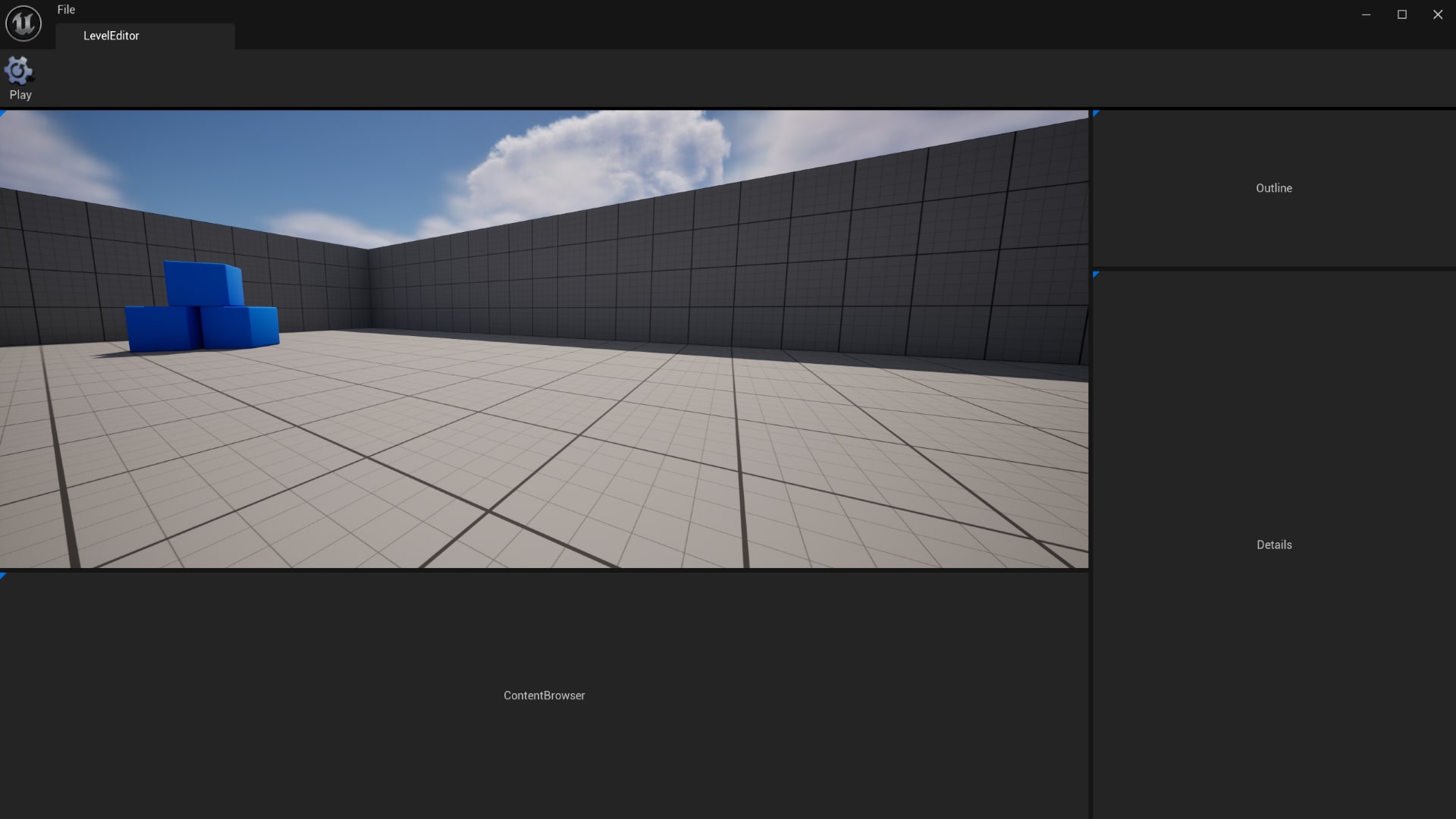Screen dimensions: 1456x819
Task: Click the blue corner marker on ContentBrowser panel
Action: click(x=3, y=575)
